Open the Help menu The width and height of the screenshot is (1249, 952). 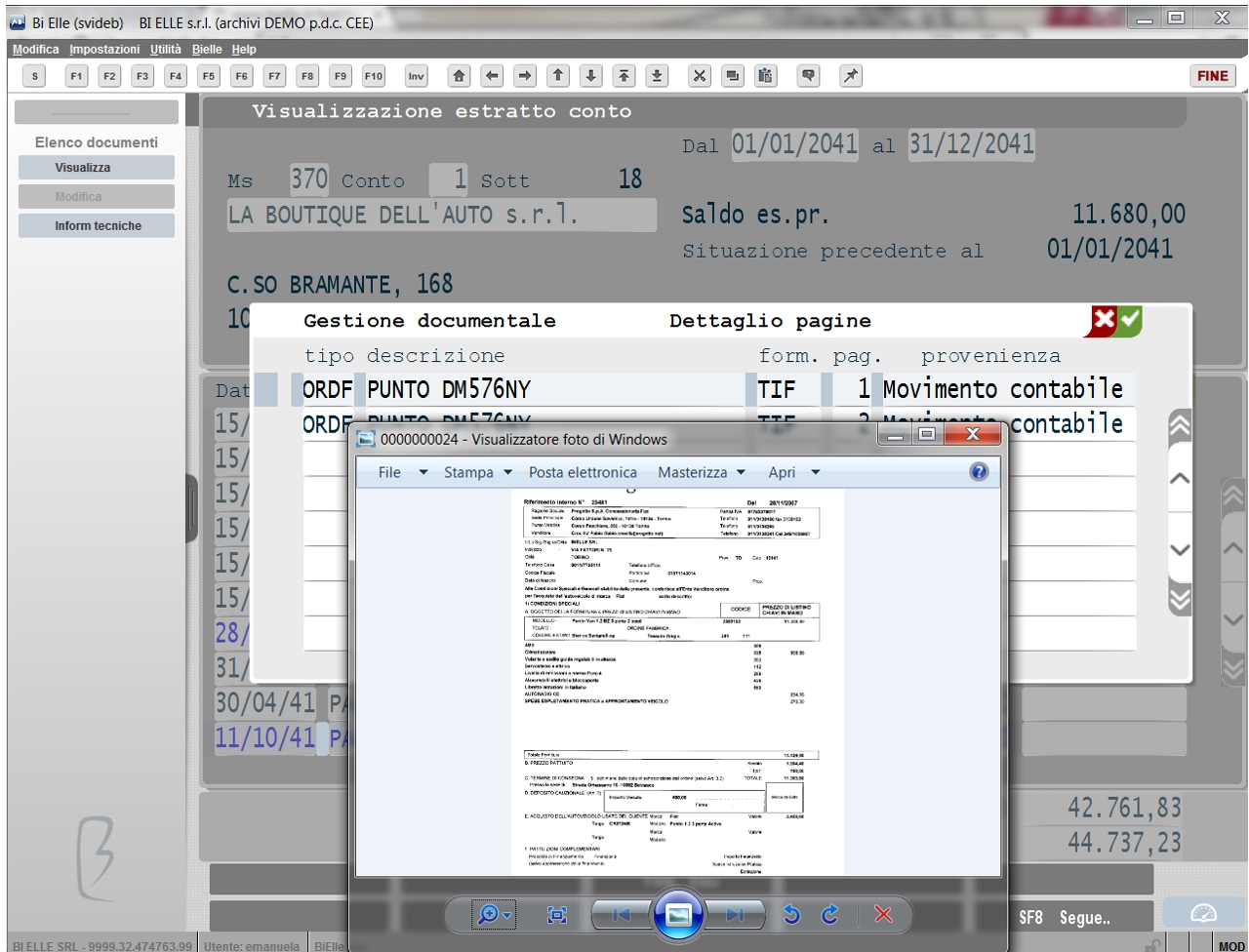point(244,50)
